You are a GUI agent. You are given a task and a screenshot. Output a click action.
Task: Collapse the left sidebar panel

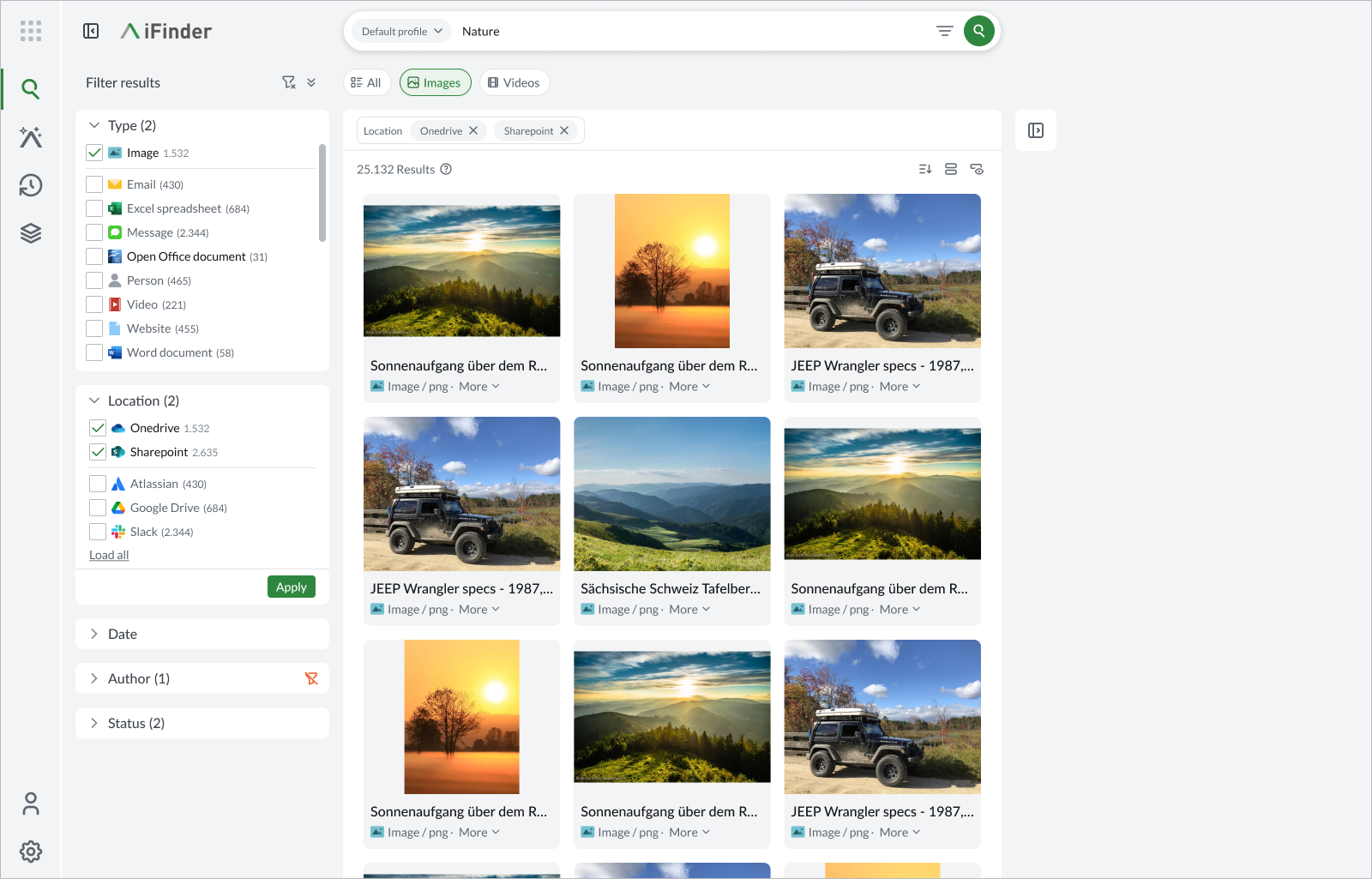tap(91, 31)
